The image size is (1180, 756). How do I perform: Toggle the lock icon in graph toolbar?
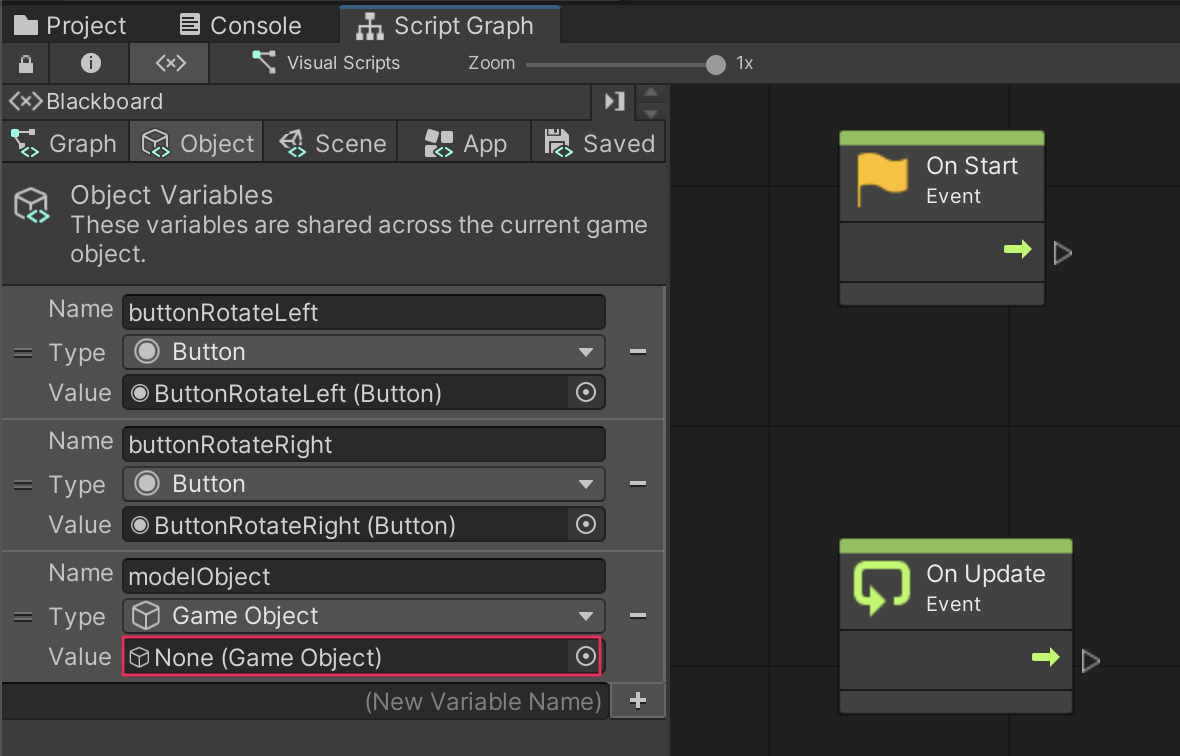click(x=27, y=63)
